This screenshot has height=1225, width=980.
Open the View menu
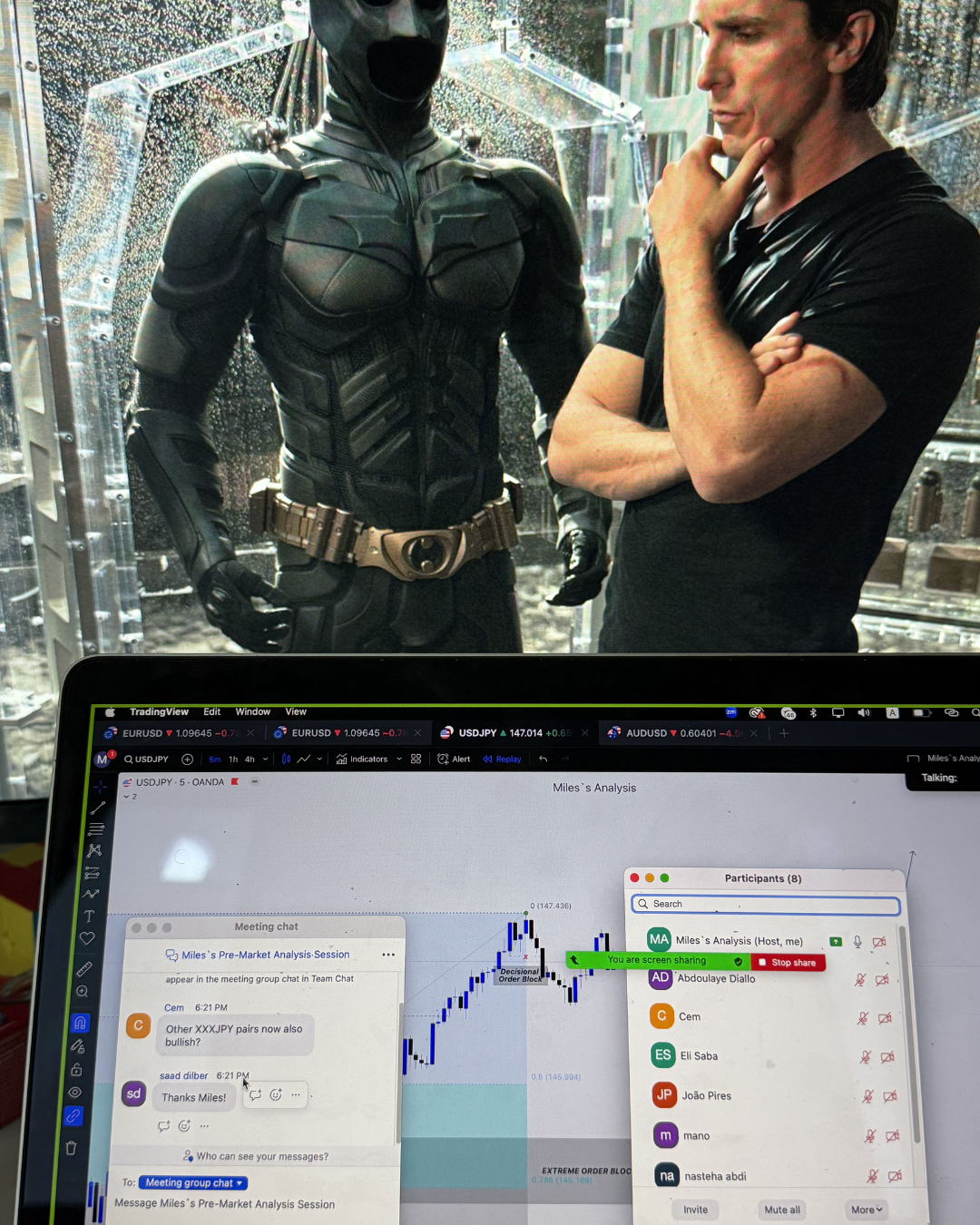[296, 712]
